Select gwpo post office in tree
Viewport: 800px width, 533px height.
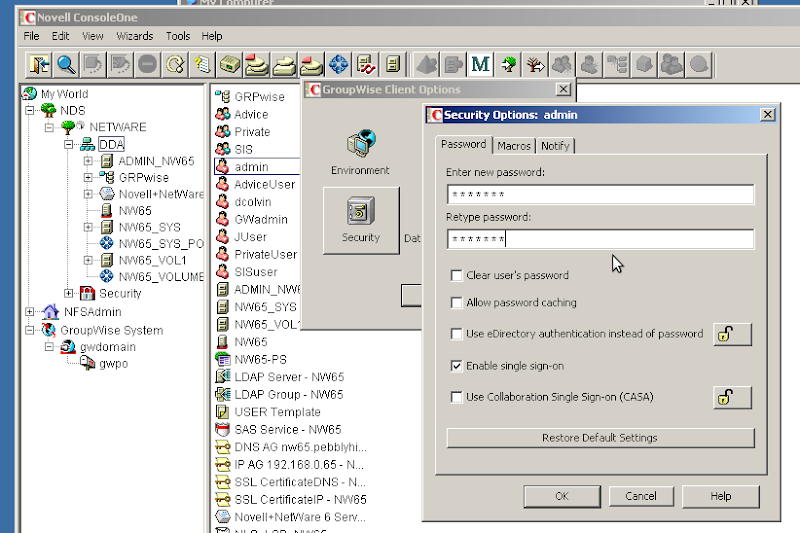click(112, 364)
